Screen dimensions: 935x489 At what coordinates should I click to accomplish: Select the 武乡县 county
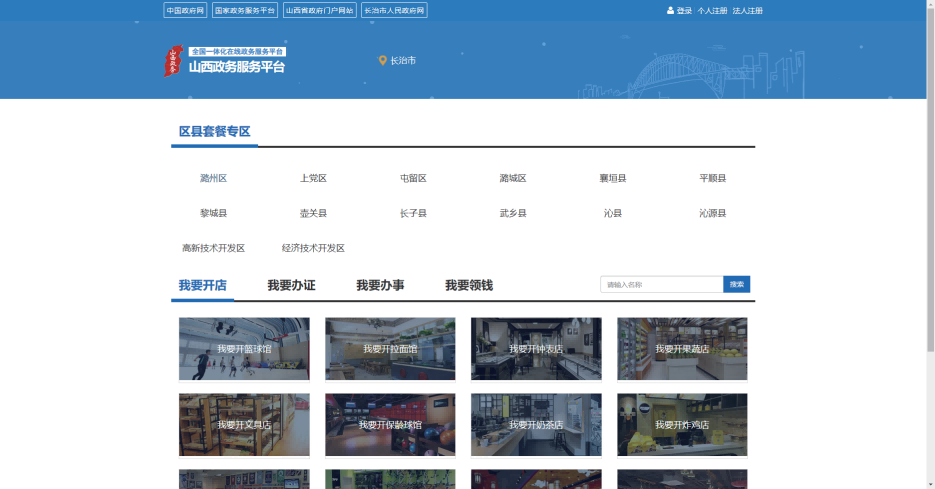(513, 213)
